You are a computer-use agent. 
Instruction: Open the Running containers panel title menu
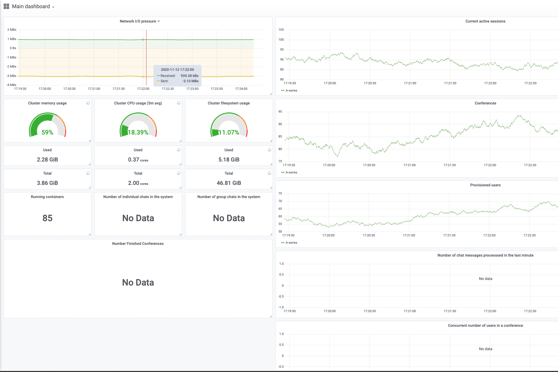(47, 197)
